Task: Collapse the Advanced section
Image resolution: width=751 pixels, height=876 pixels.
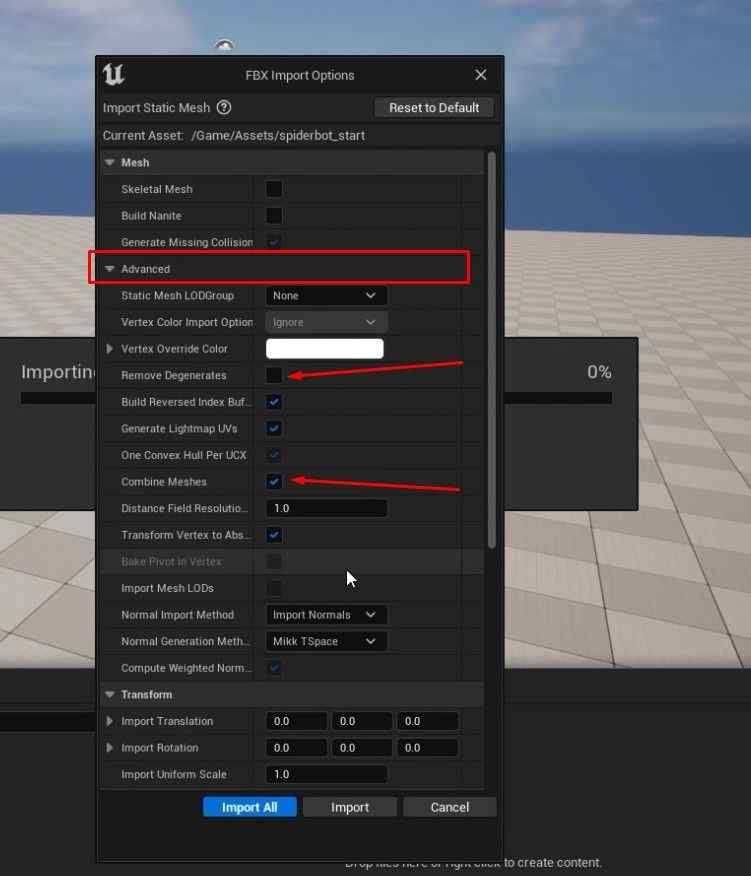Action: coord(110,269)
